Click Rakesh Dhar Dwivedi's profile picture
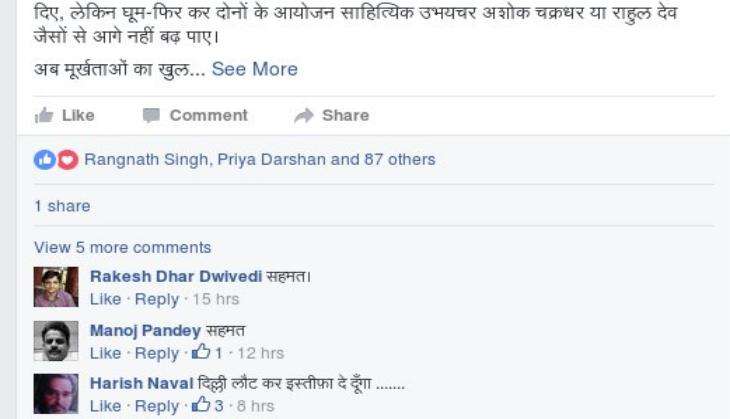Screen dimensions: 730x419 [x=56, y=287]
